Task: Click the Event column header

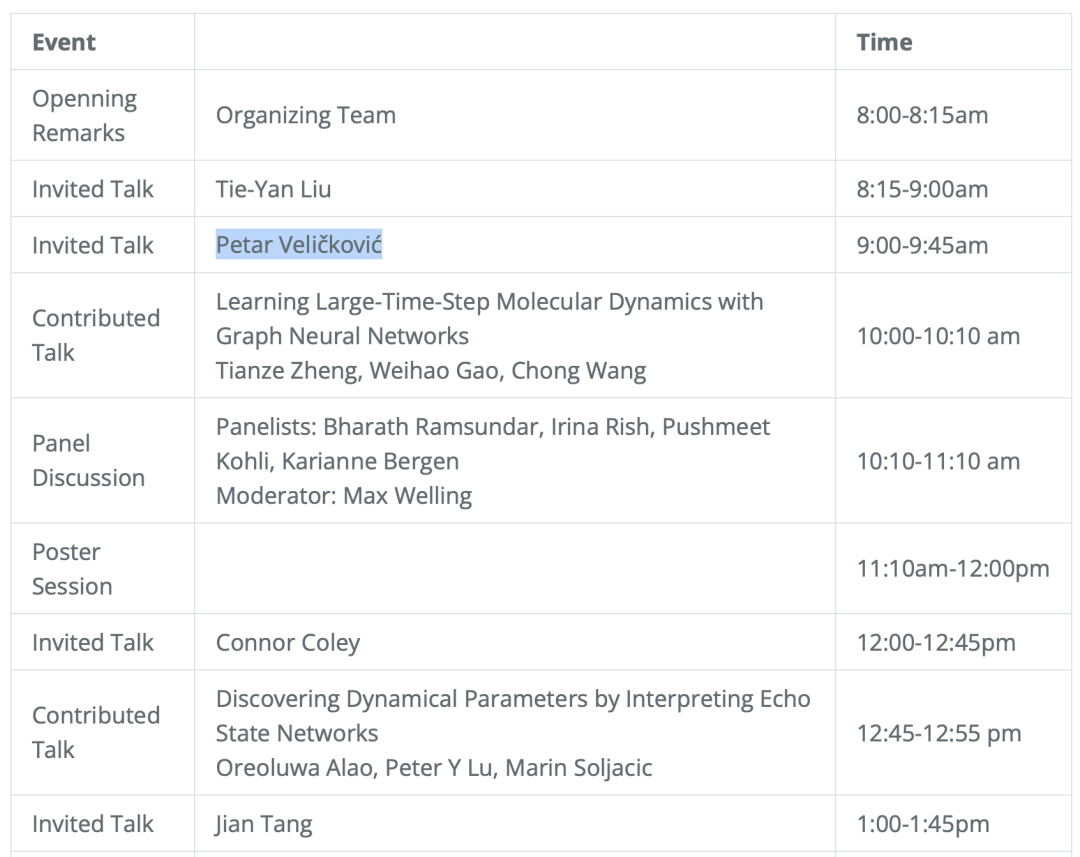Action: tap(64, 43)
